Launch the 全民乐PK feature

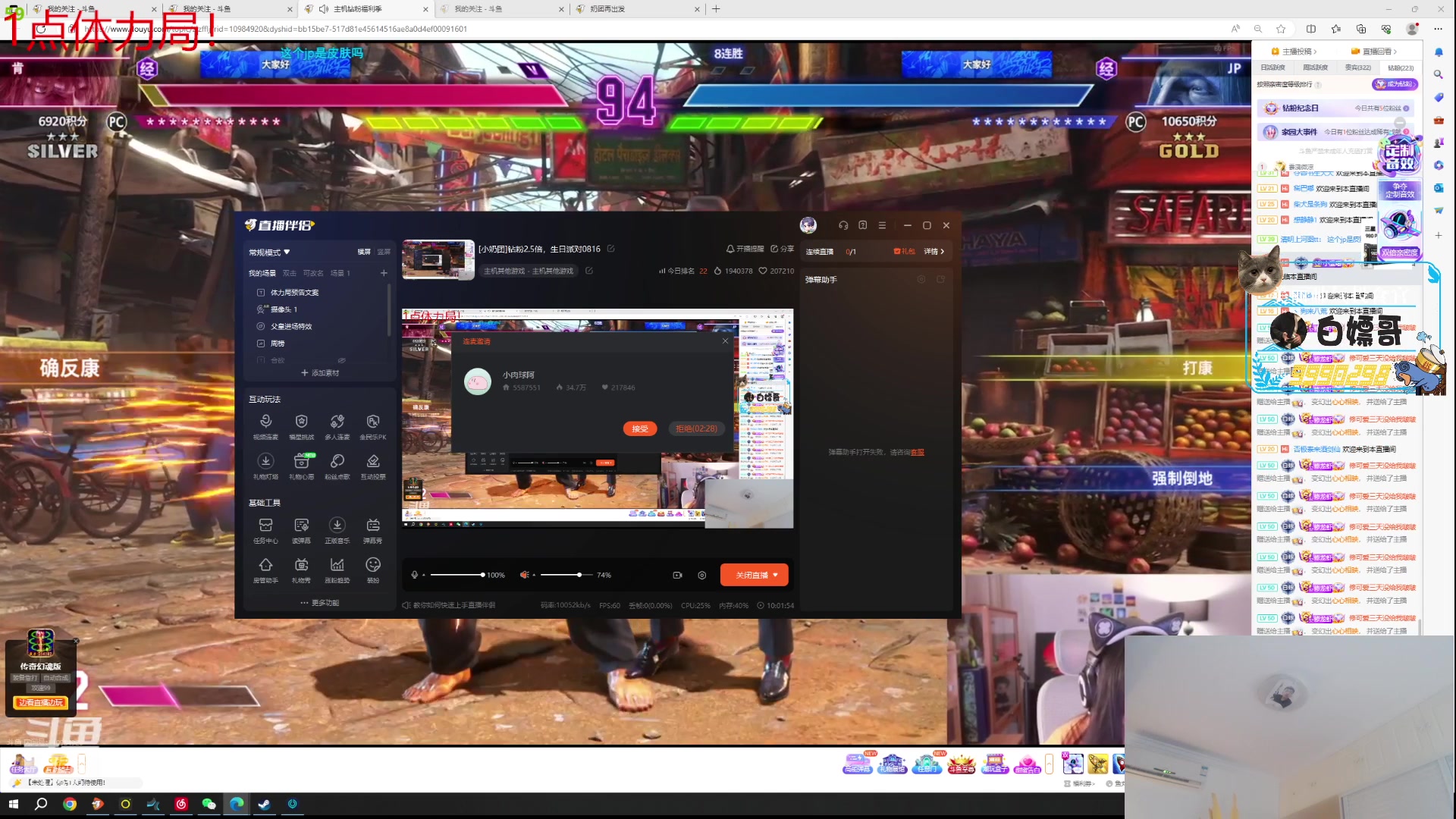click(x=373, y=427)
